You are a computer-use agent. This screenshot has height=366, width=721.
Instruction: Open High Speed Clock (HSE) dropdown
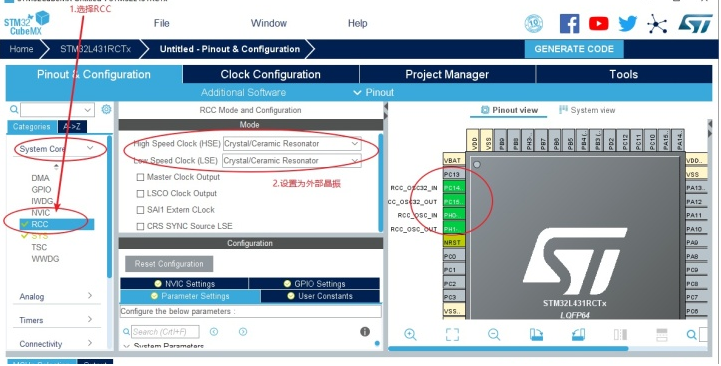tap(292, 143)
